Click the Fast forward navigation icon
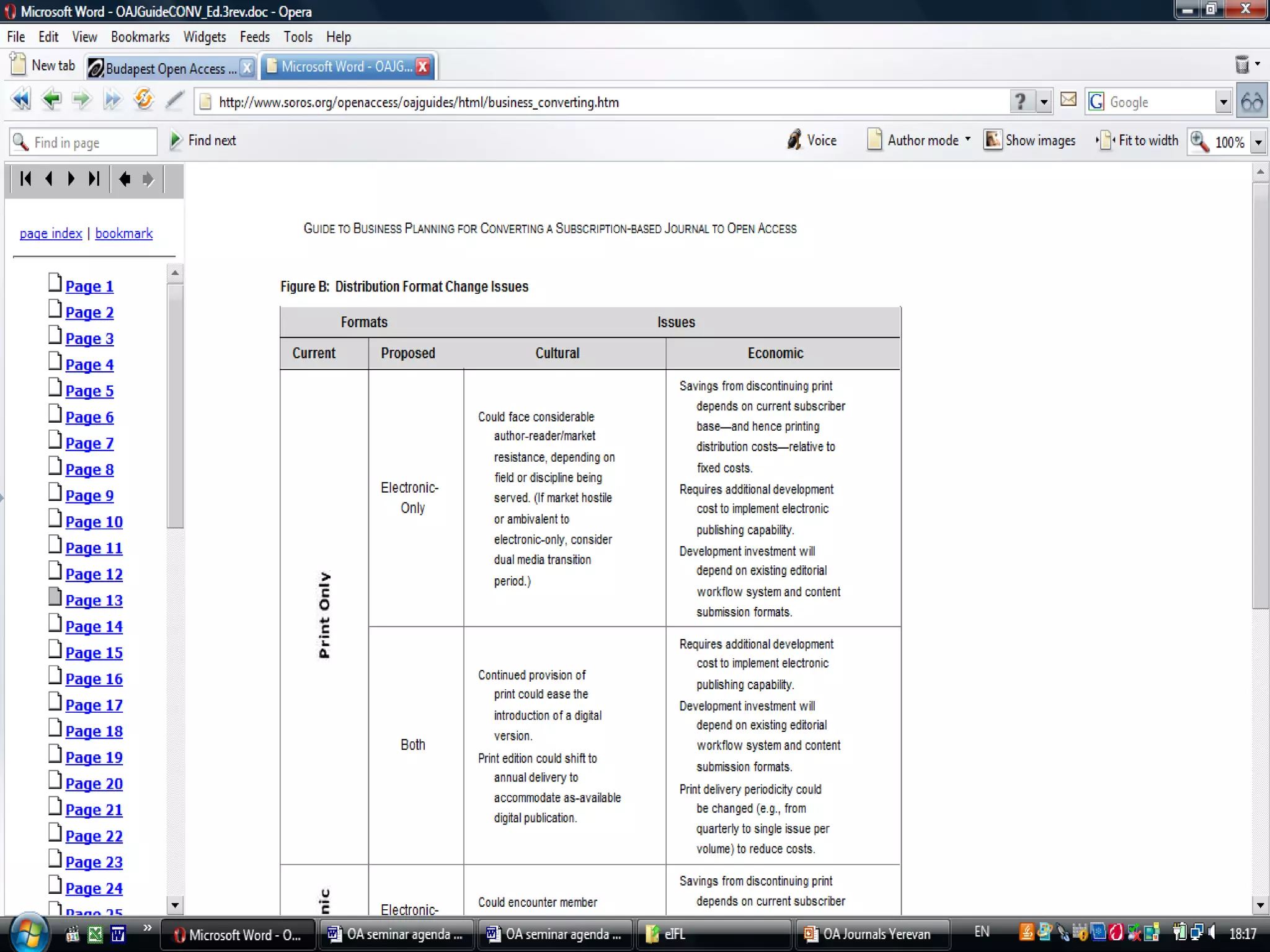The image size is (1270, 952). point(112,99)
